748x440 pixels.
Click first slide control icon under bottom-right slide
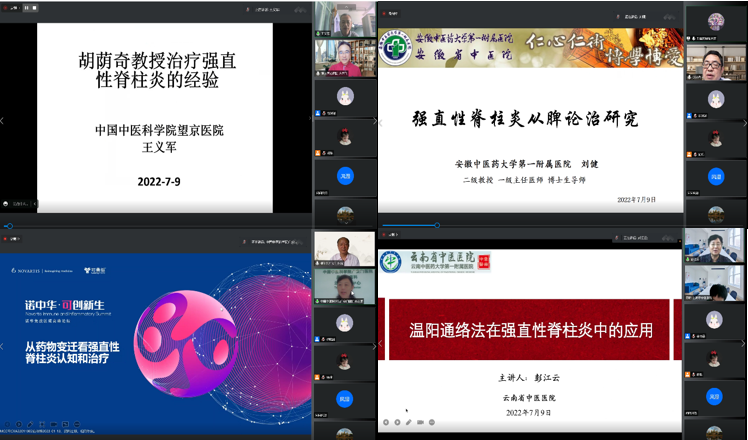click(385, 422)
